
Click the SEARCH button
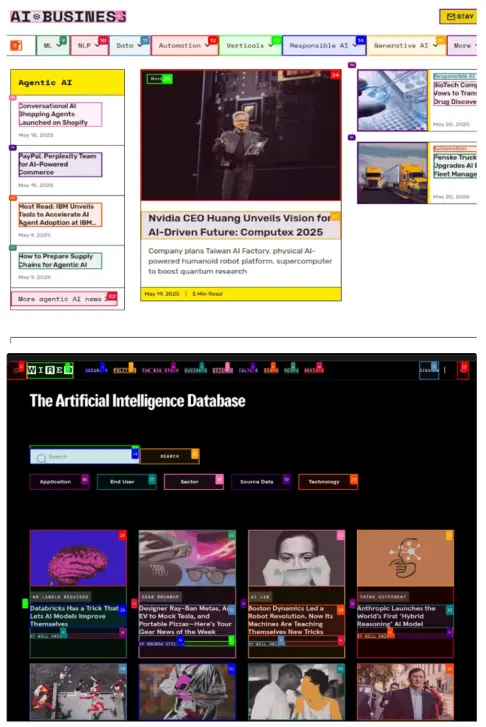pos(170,456)
